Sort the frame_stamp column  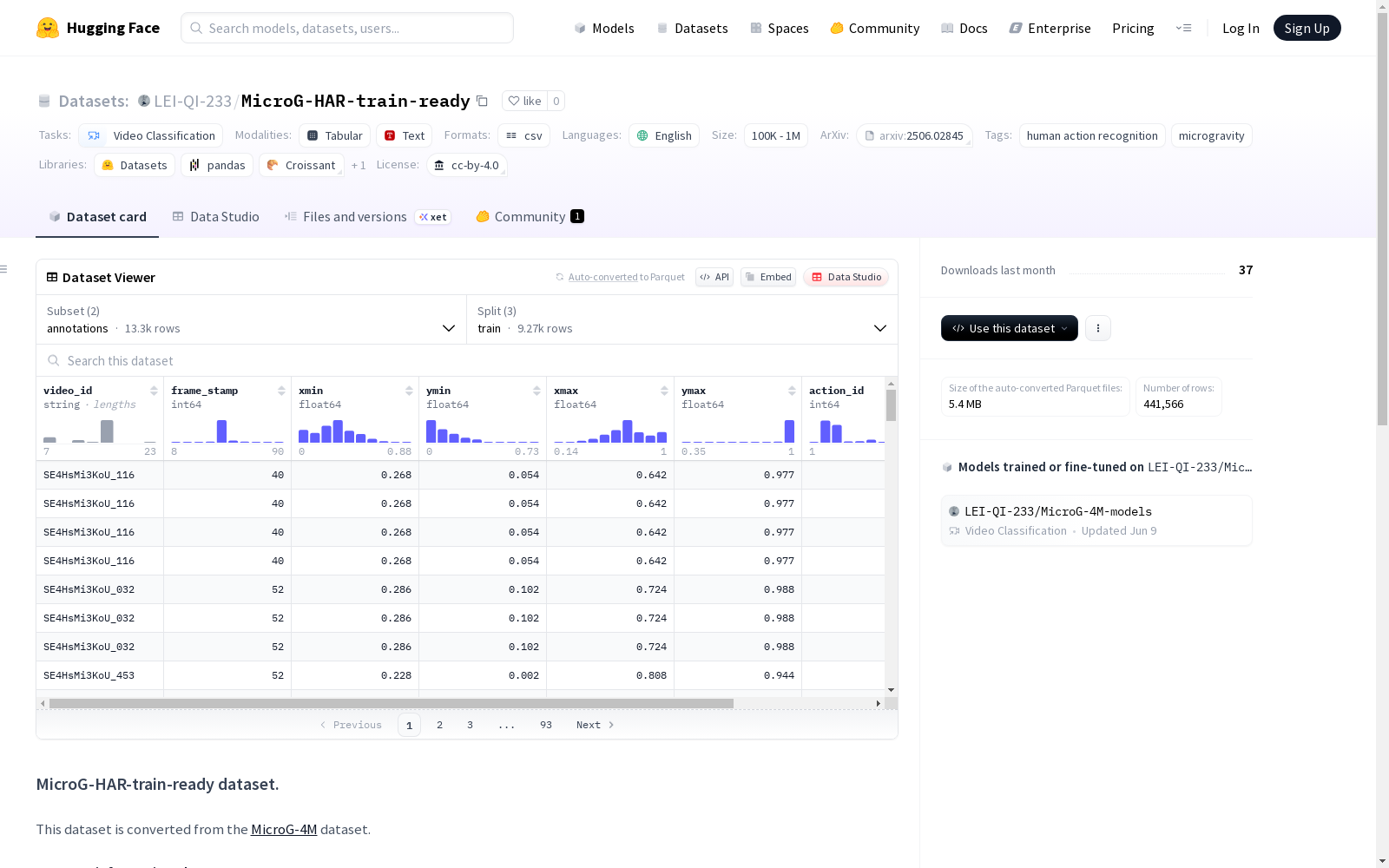point(281,391)
